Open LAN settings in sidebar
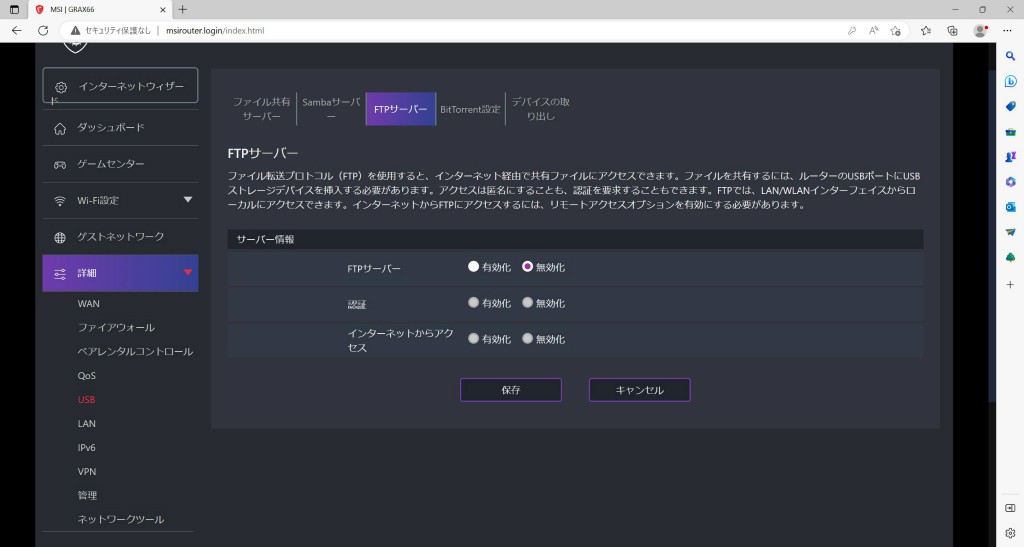 (86, 424)
